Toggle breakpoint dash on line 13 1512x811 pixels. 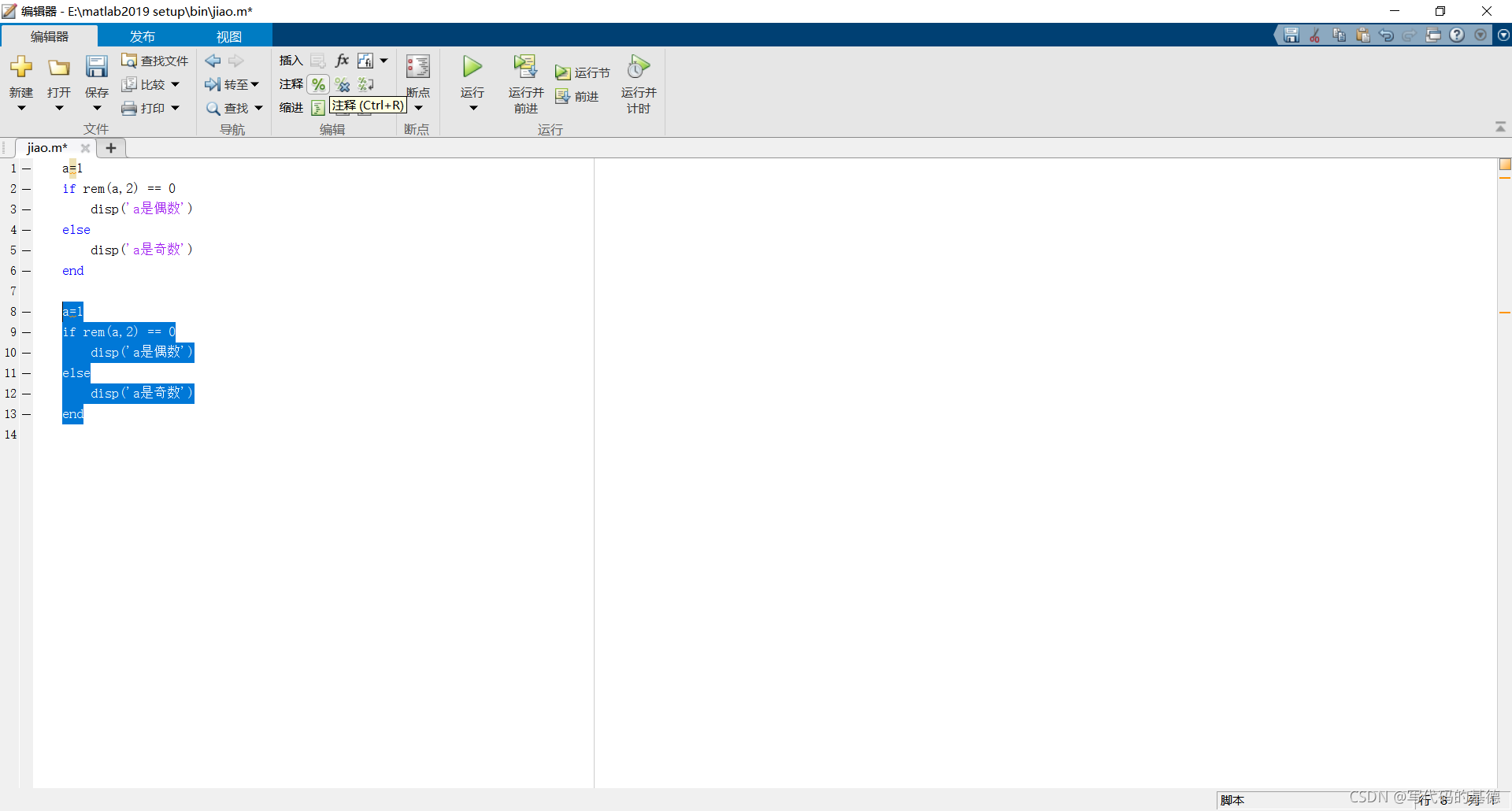tap(27, 414)
